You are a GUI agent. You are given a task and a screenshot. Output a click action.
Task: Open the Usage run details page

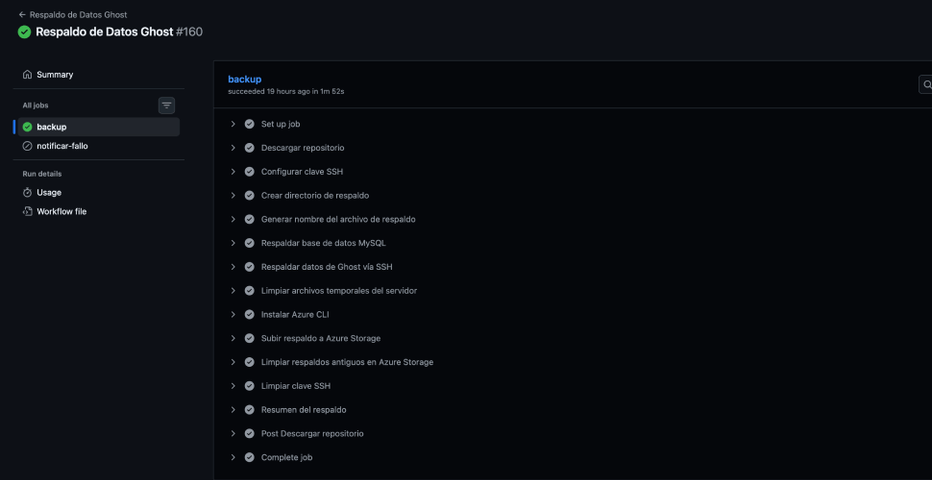(x=49, y=192)
